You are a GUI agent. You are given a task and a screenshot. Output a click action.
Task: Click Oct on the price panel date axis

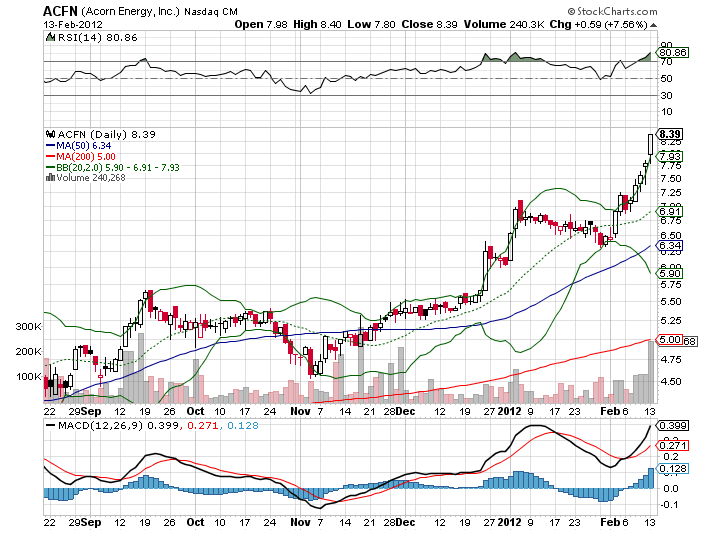coord(195,411)
